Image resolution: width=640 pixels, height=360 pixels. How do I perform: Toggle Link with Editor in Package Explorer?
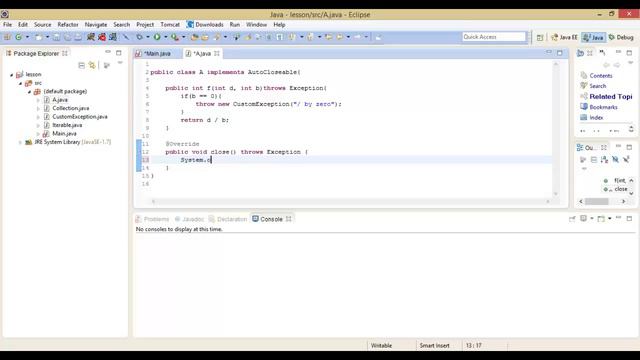92,65
